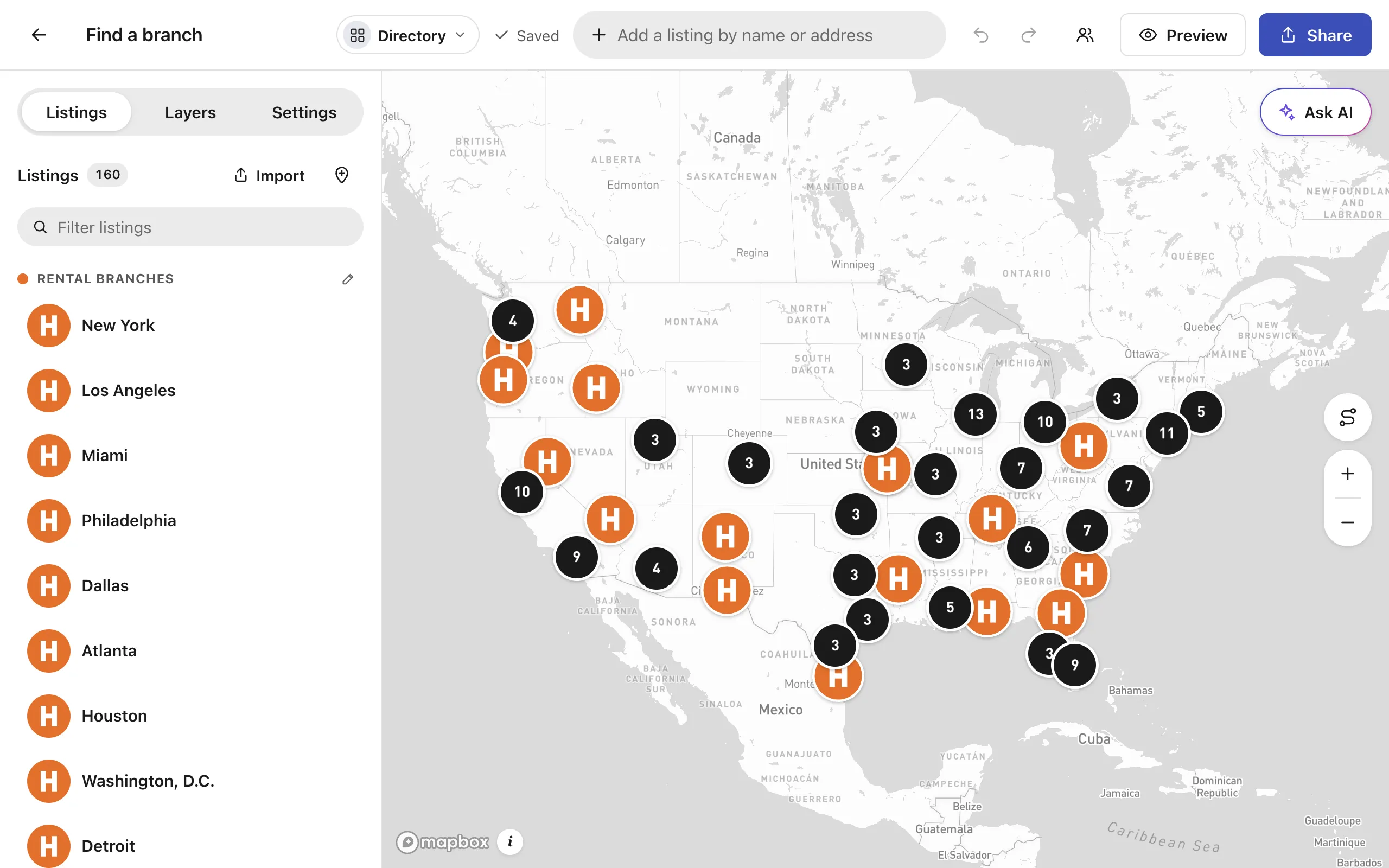Switch to the Layers tab

coord(190,112)
